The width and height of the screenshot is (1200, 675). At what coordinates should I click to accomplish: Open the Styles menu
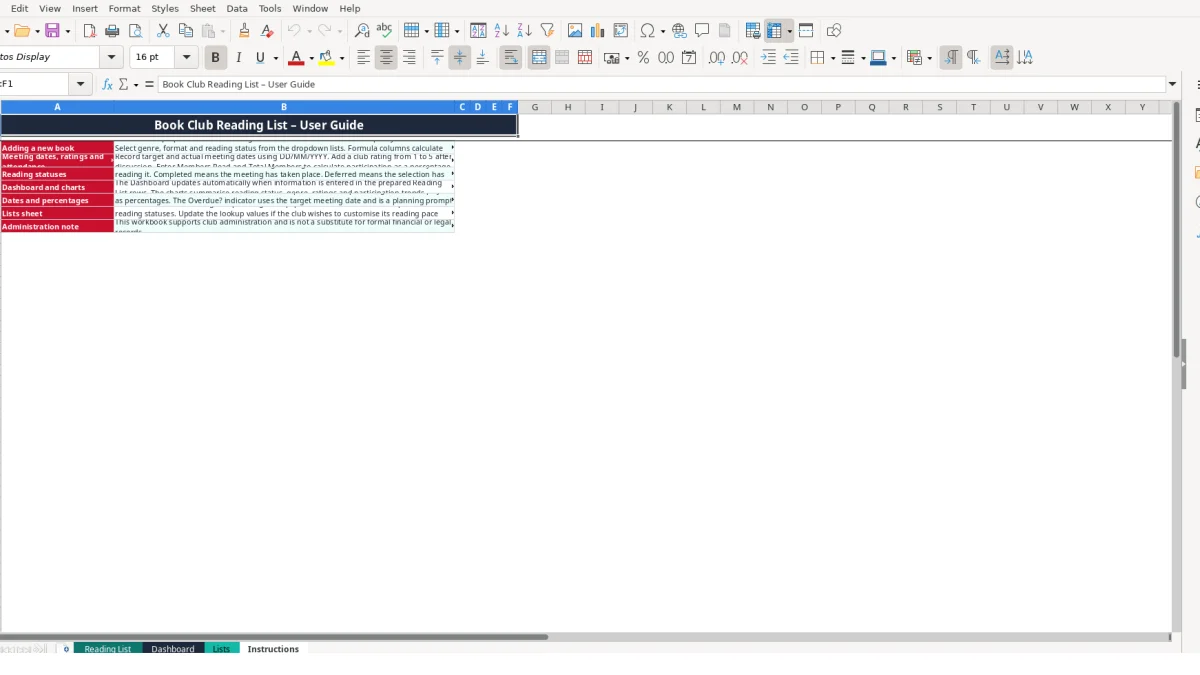tap(165, 8)
